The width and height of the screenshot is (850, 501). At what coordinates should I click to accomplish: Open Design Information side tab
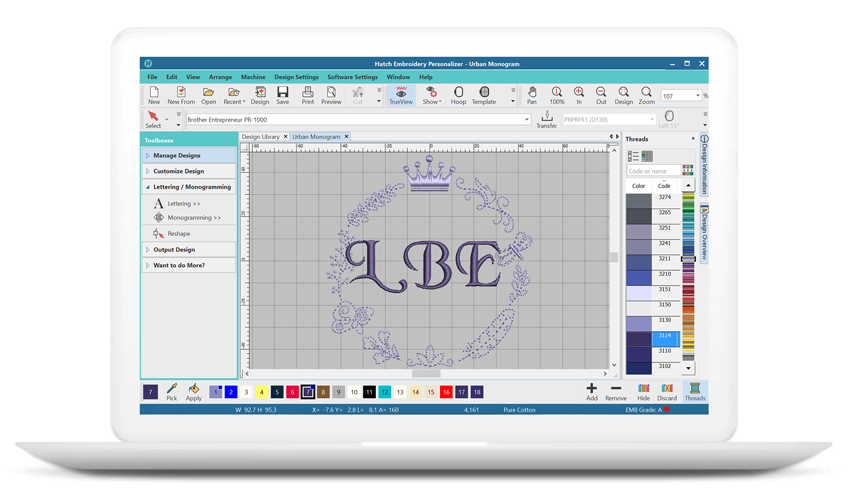[x=704, y=165]
